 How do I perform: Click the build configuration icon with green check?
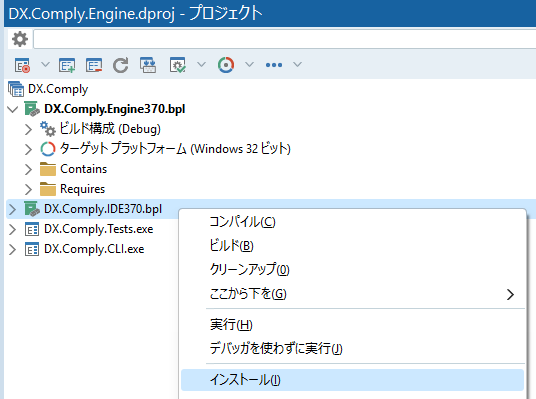(178, 65)
